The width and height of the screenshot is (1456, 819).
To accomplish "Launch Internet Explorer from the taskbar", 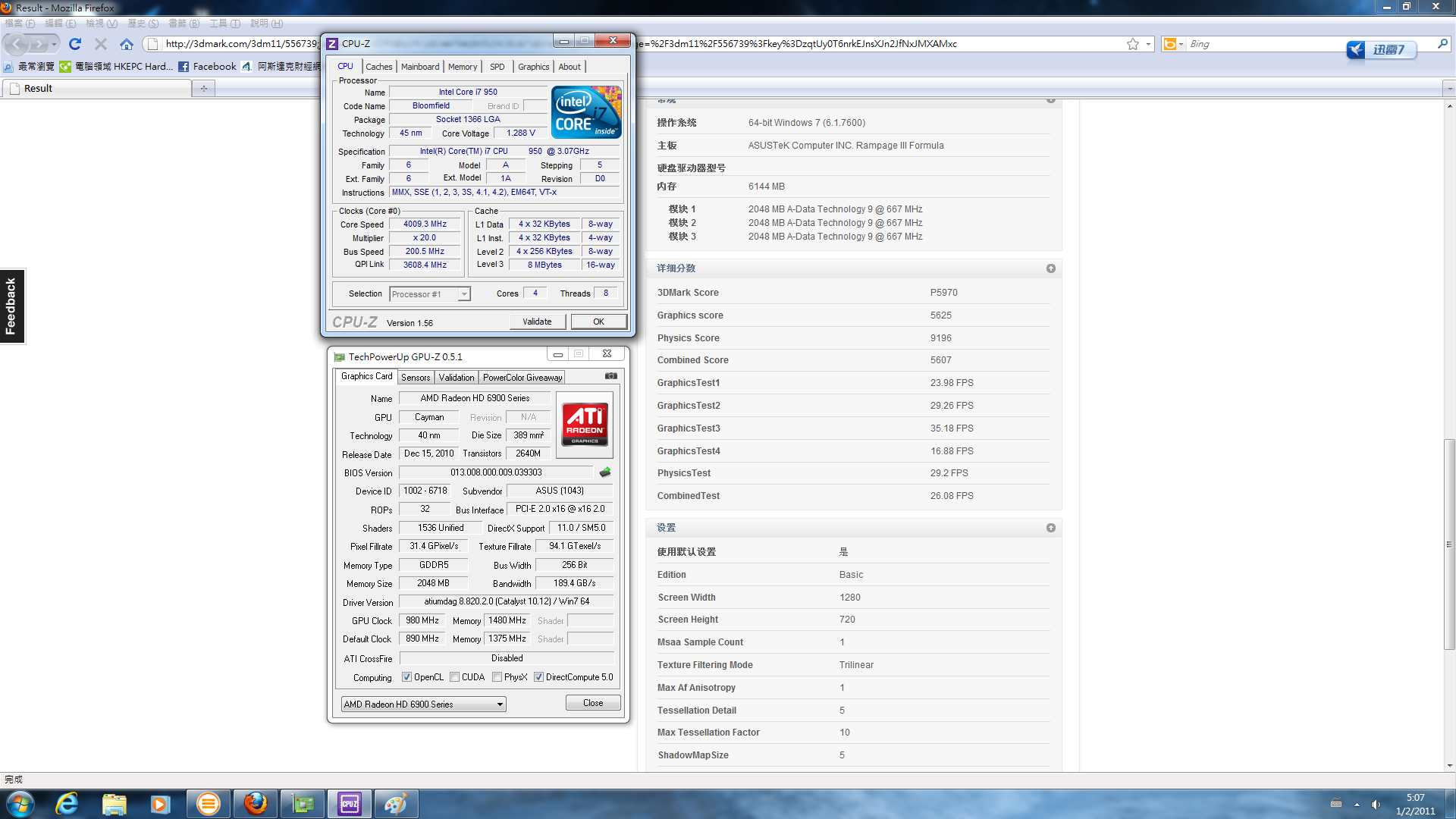I will coord(67,804).
